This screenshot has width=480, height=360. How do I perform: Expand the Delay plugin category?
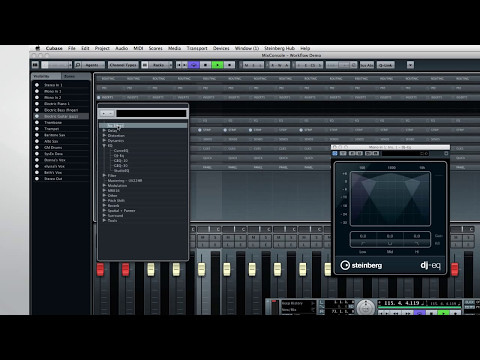pos(104,131)
